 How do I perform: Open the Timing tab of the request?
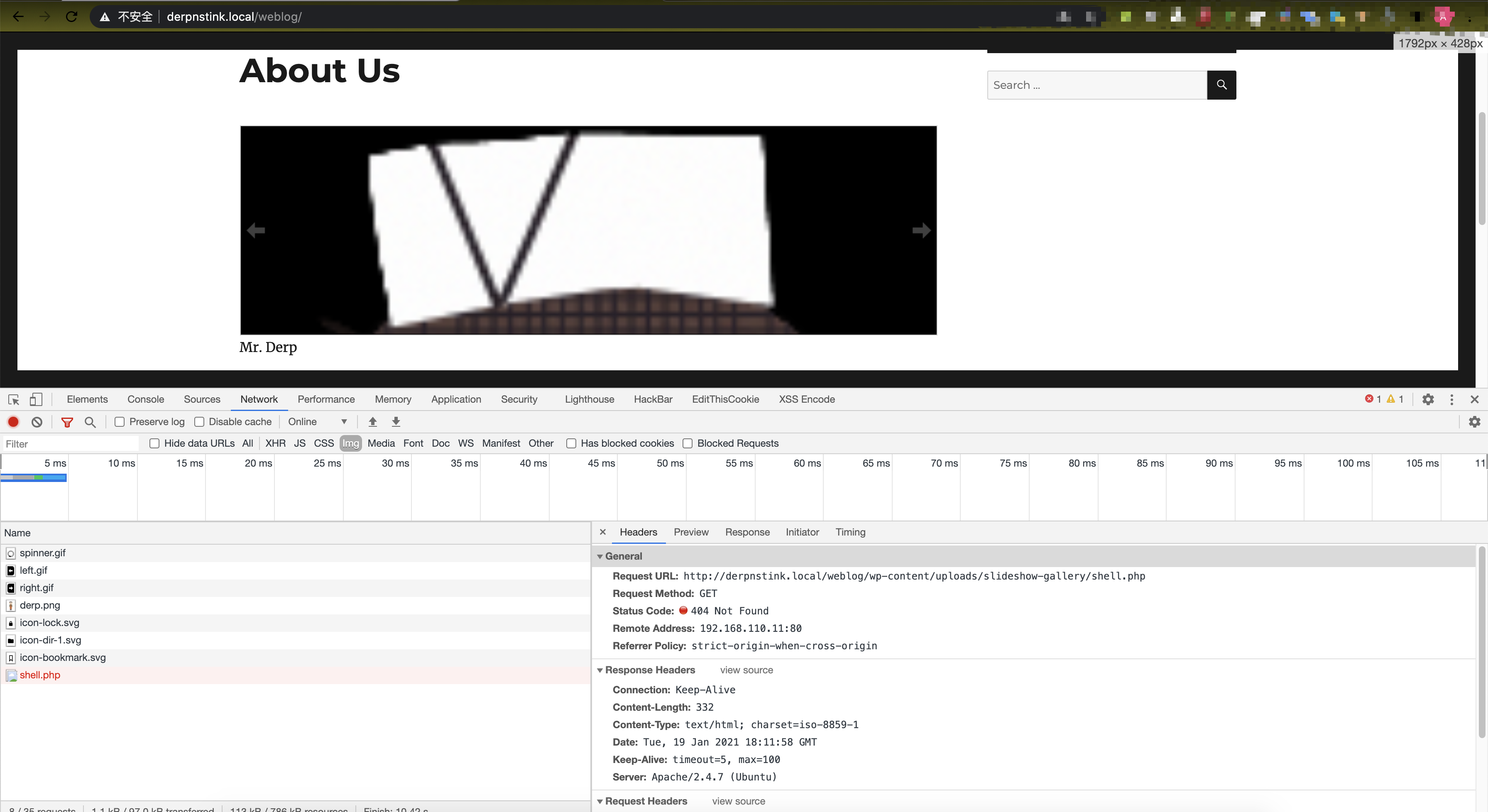(850, 532)
